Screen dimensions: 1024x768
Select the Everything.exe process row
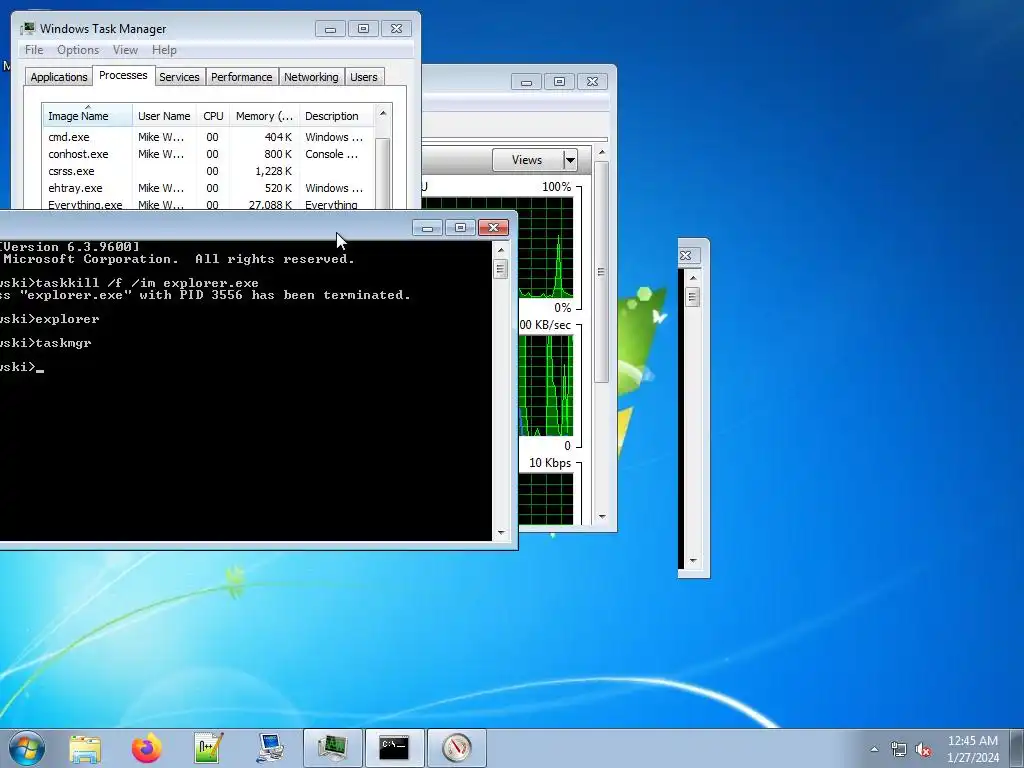(208, 204)
